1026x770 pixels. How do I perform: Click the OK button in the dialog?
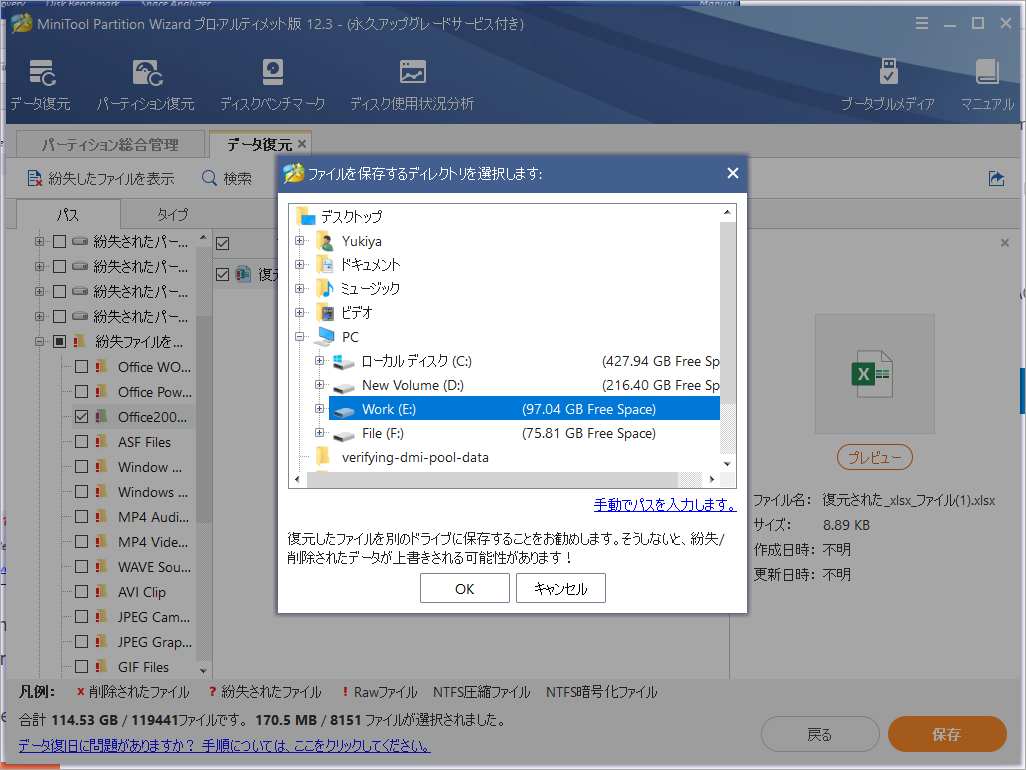click(x=464, y=588)
